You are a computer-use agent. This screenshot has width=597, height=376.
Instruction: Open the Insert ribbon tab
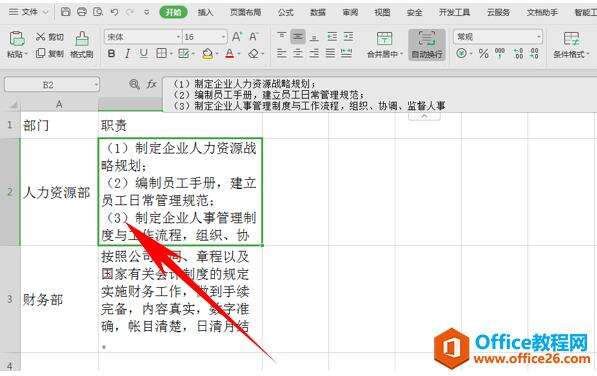click(x=205, y=12)
